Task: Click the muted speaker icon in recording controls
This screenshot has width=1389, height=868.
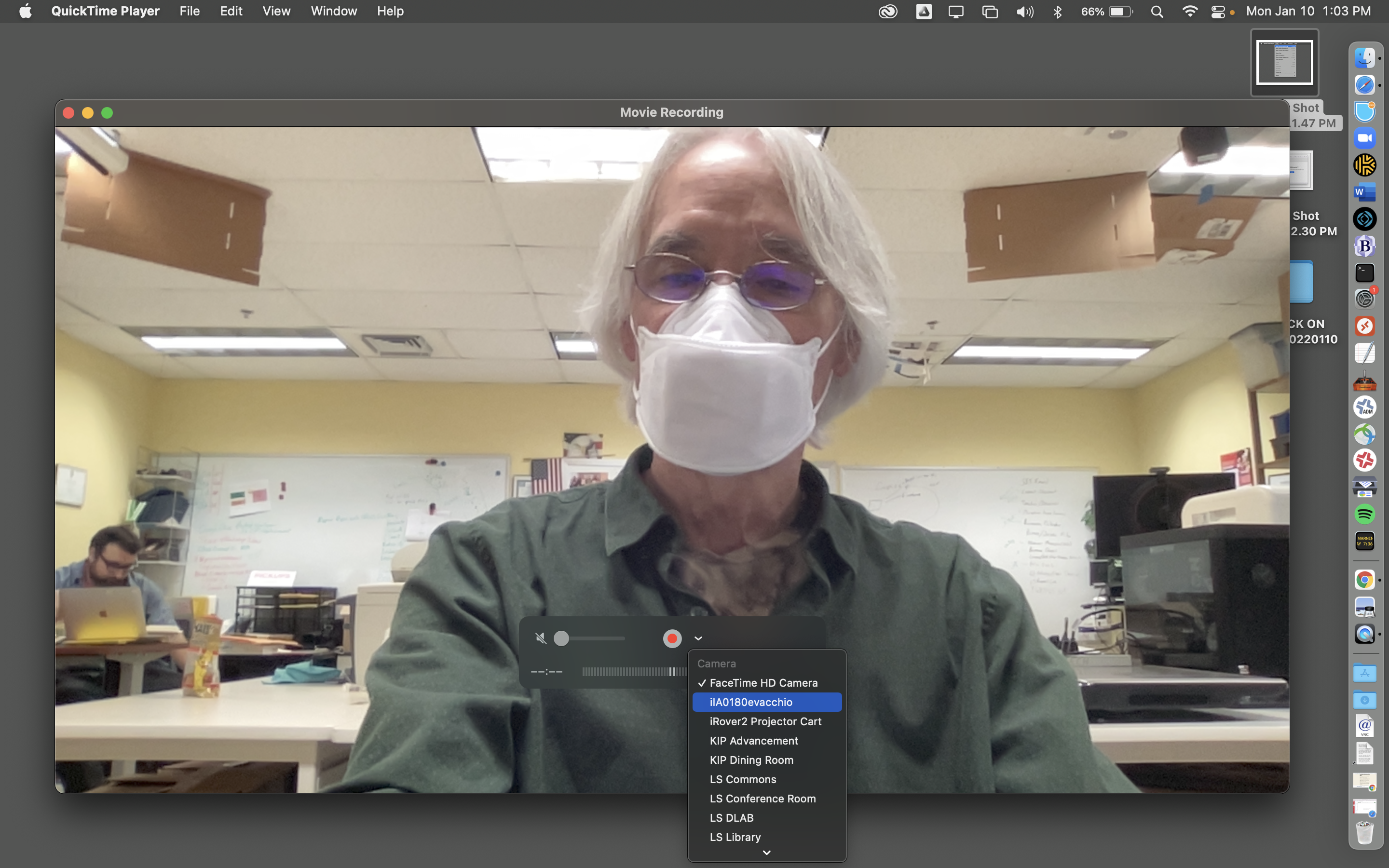Action: (x=540, y=638)
